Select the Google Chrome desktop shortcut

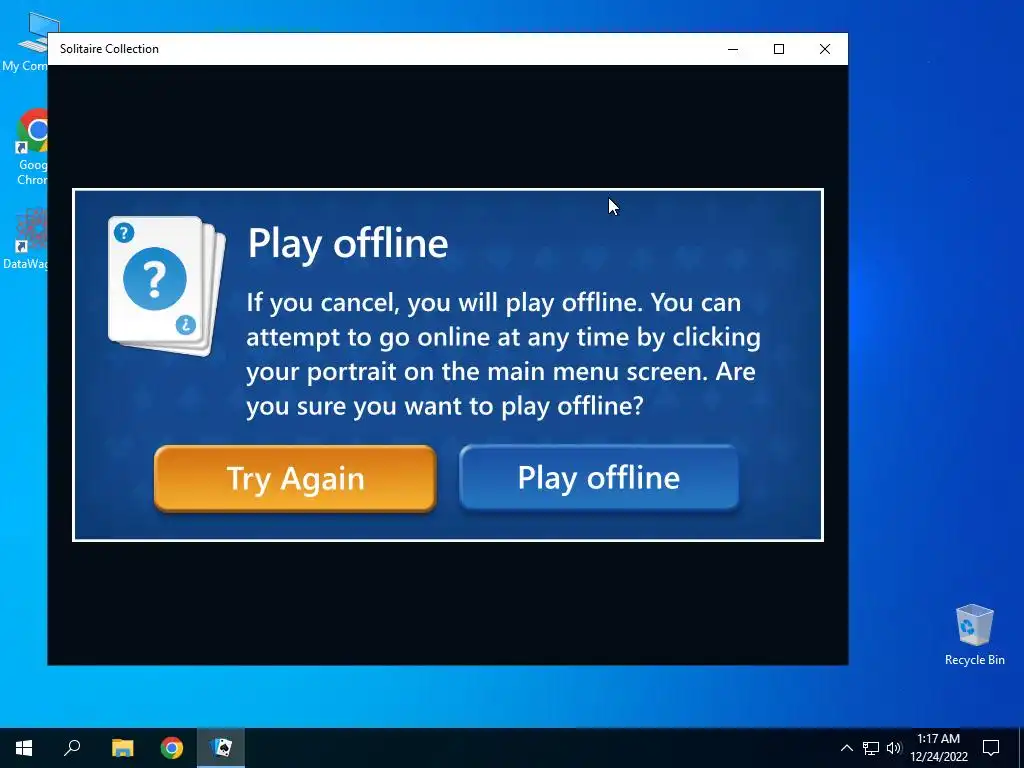pyautogui.click(x=32, y=147)
